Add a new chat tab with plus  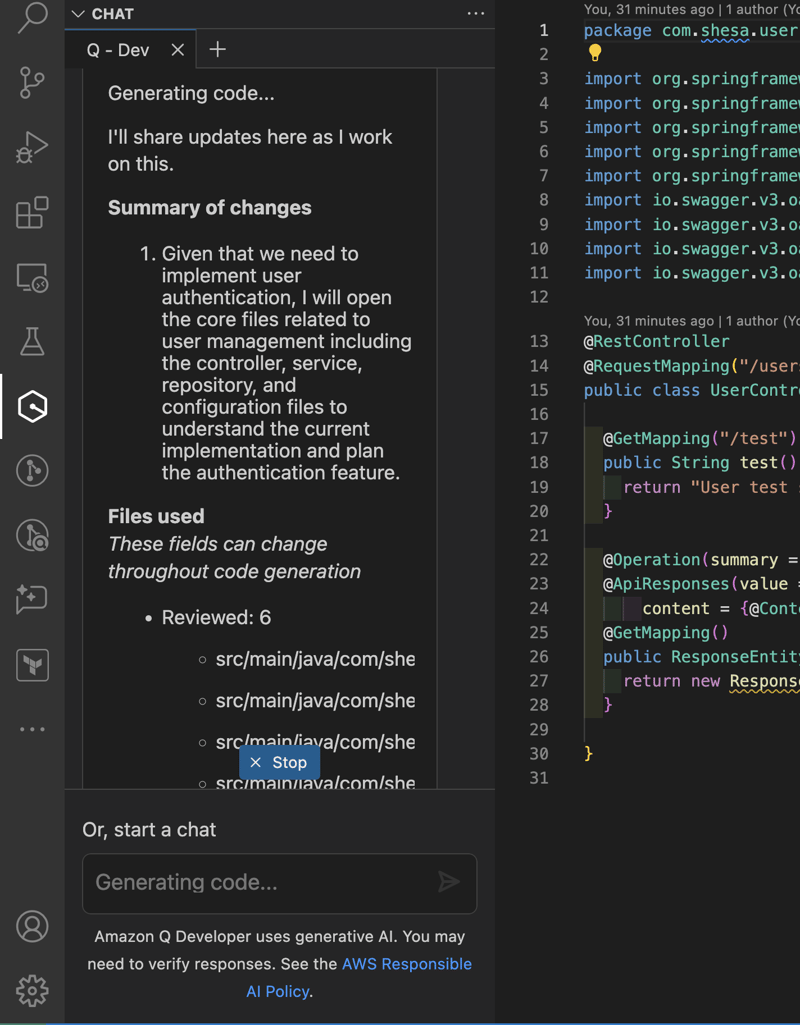[218, 49]
